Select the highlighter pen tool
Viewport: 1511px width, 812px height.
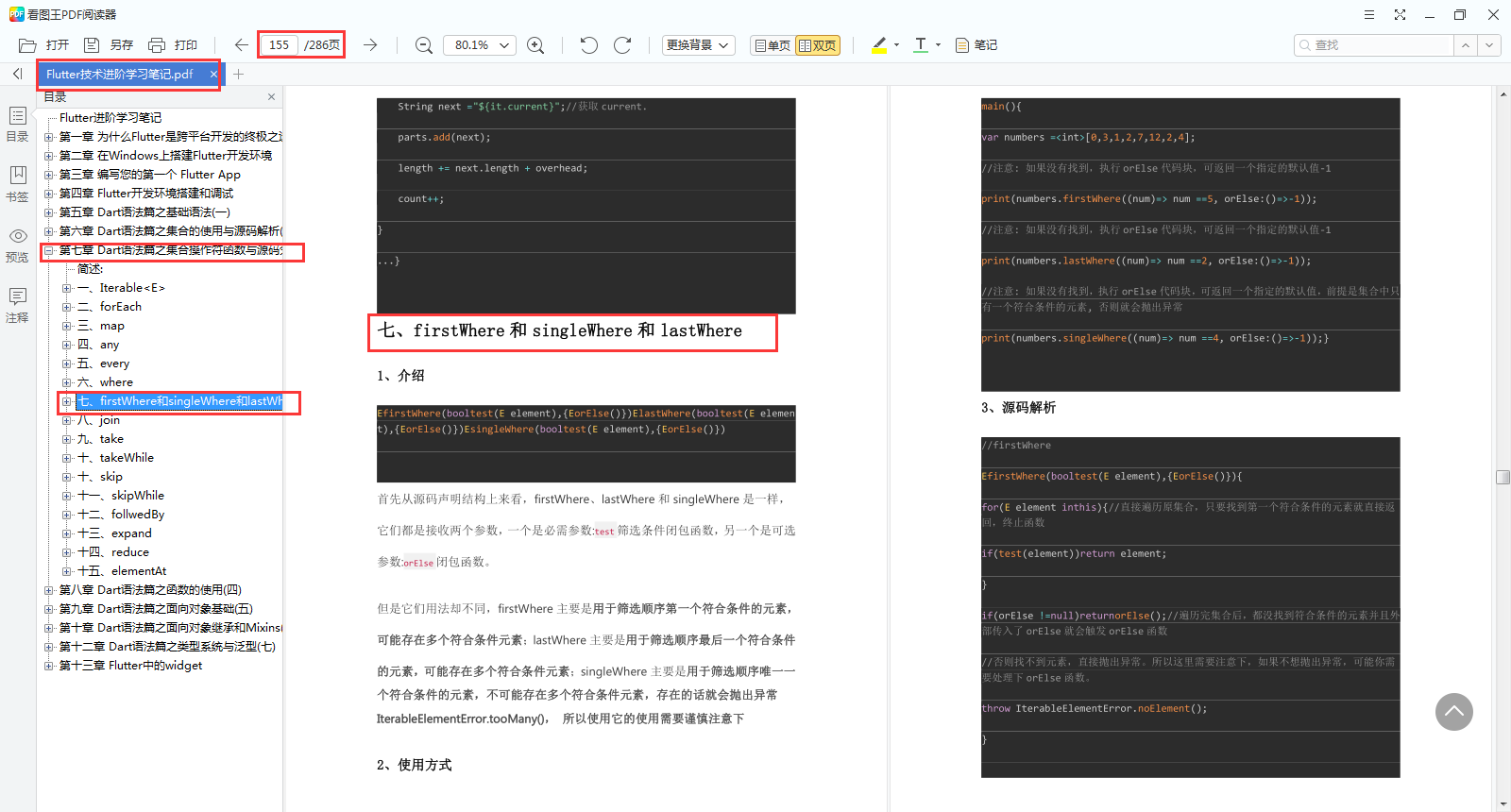tap(879, 45)
